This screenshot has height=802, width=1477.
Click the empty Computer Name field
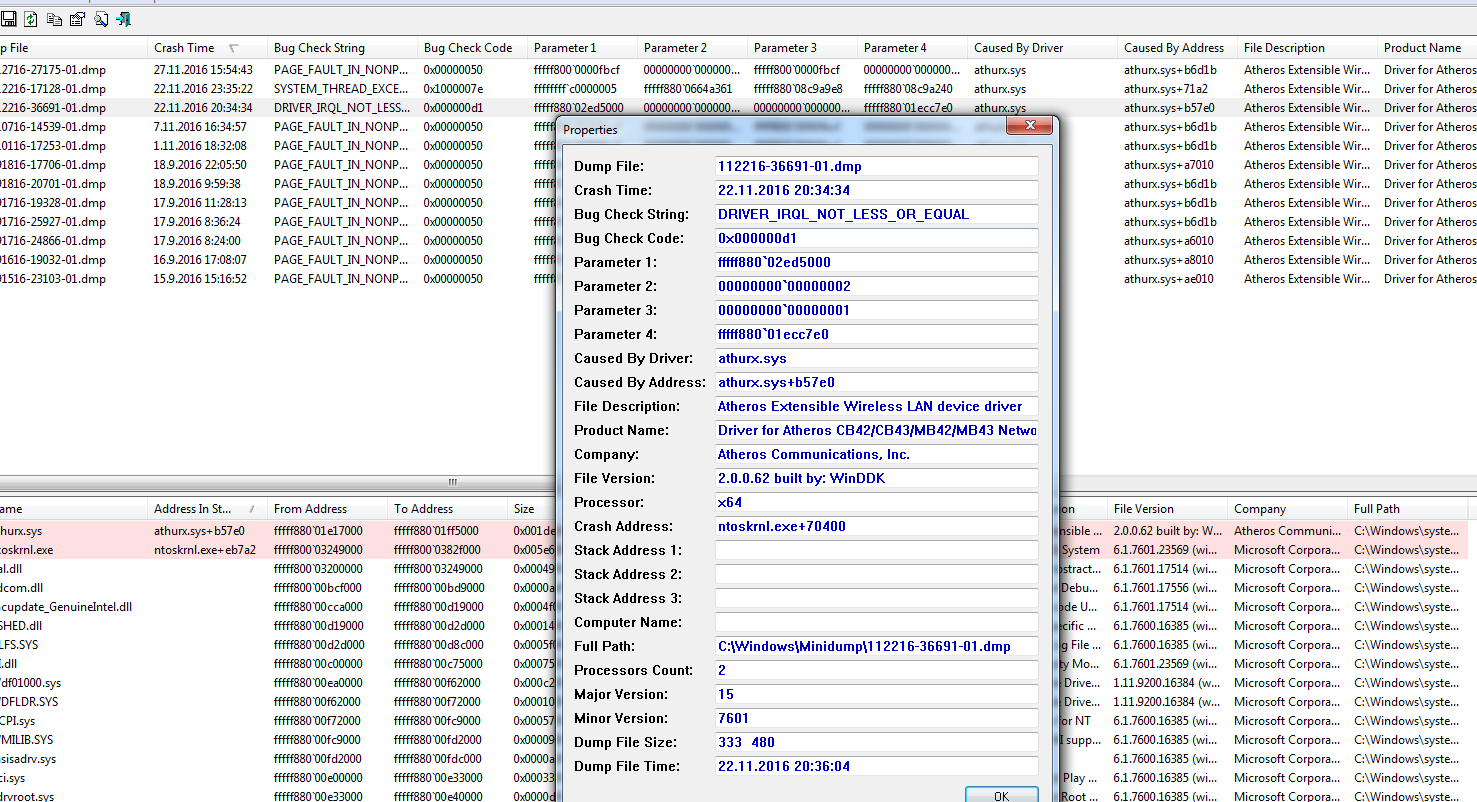click(x=876, y=623)
